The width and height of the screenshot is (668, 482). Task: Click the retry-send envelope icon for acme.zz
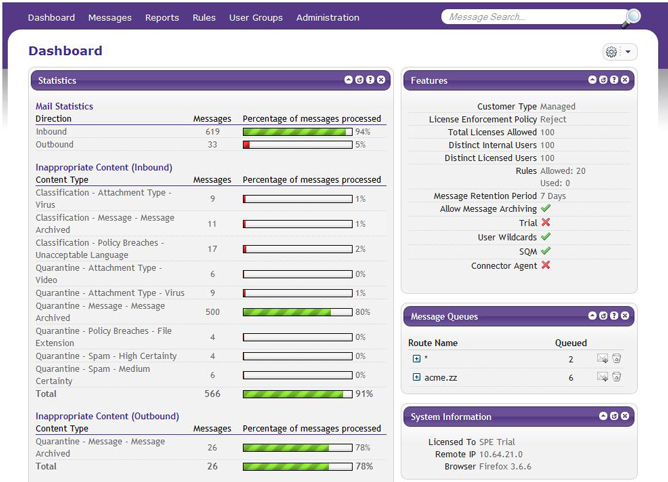(602, 377)
